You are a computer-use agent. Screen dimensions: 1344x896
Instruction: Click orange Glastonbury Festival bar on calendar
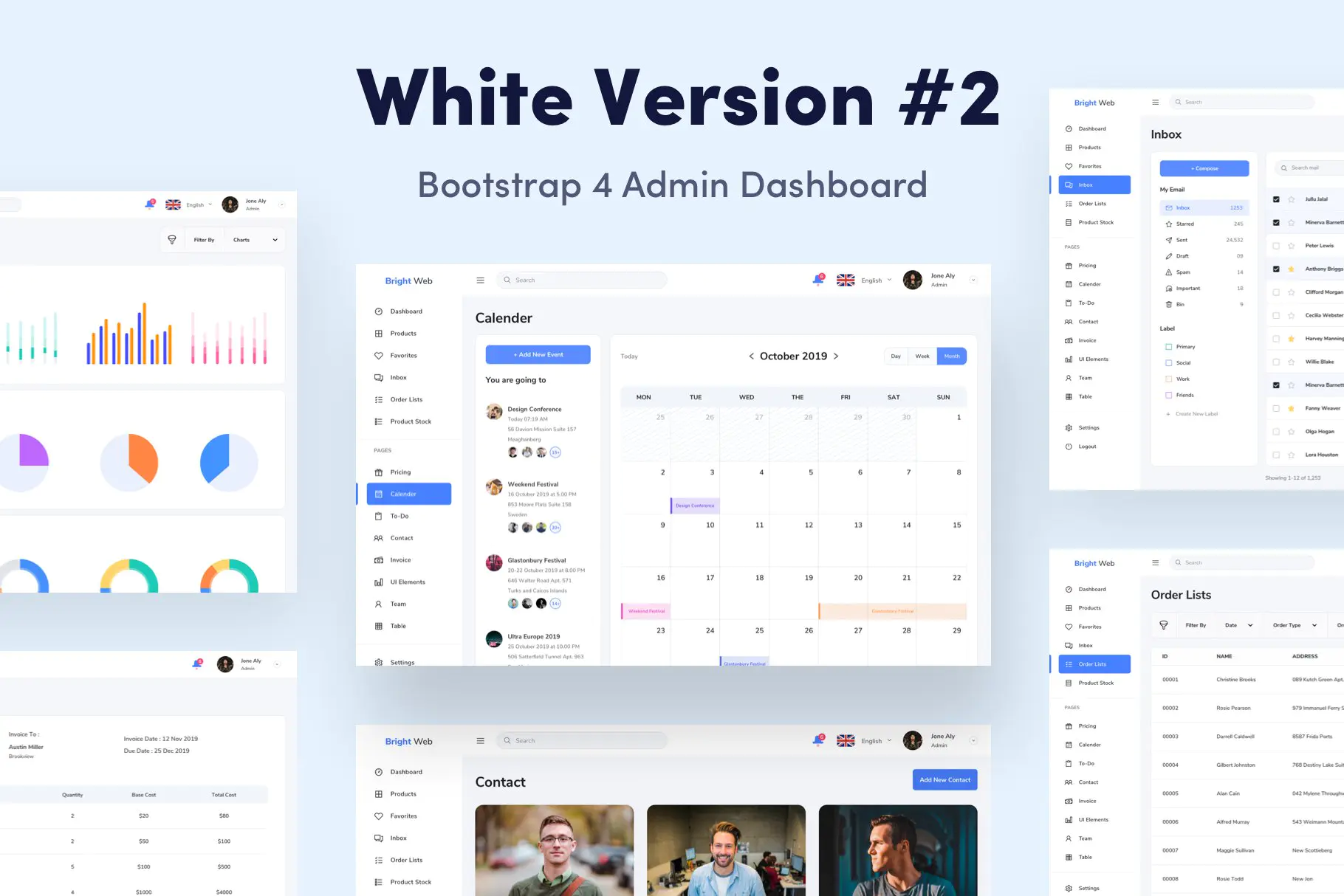(x=893, y=611)
